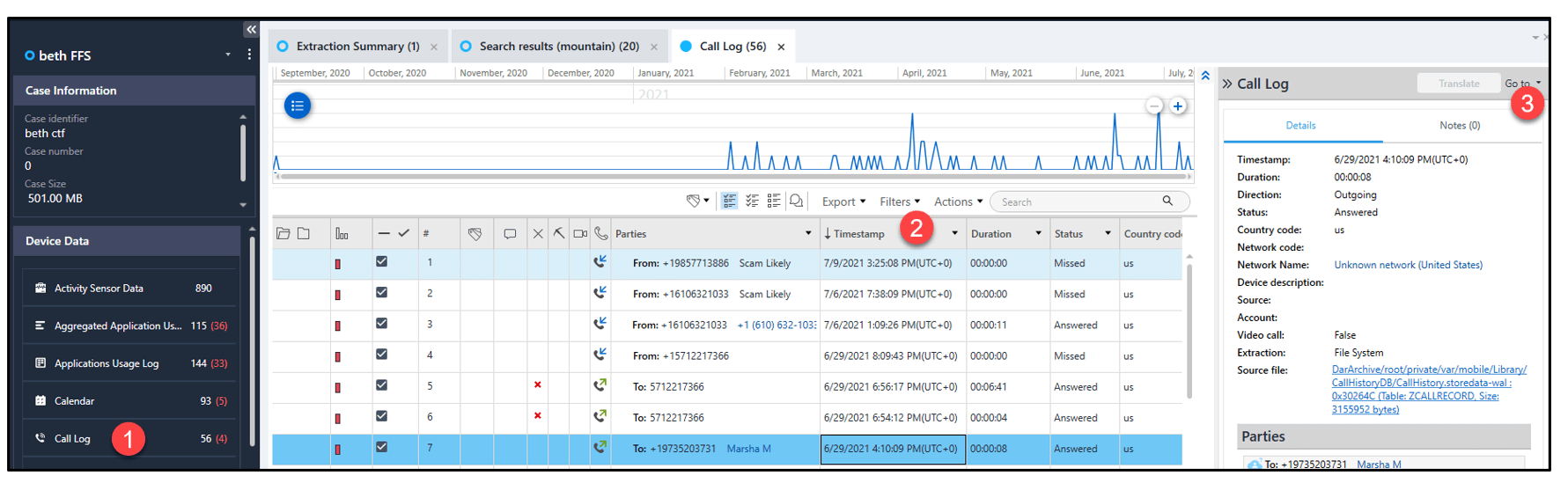This screenshot has width=1568, height=483.
Task: Click the +1 (610) 632-103 link in row 3
Action: (777, 326)
